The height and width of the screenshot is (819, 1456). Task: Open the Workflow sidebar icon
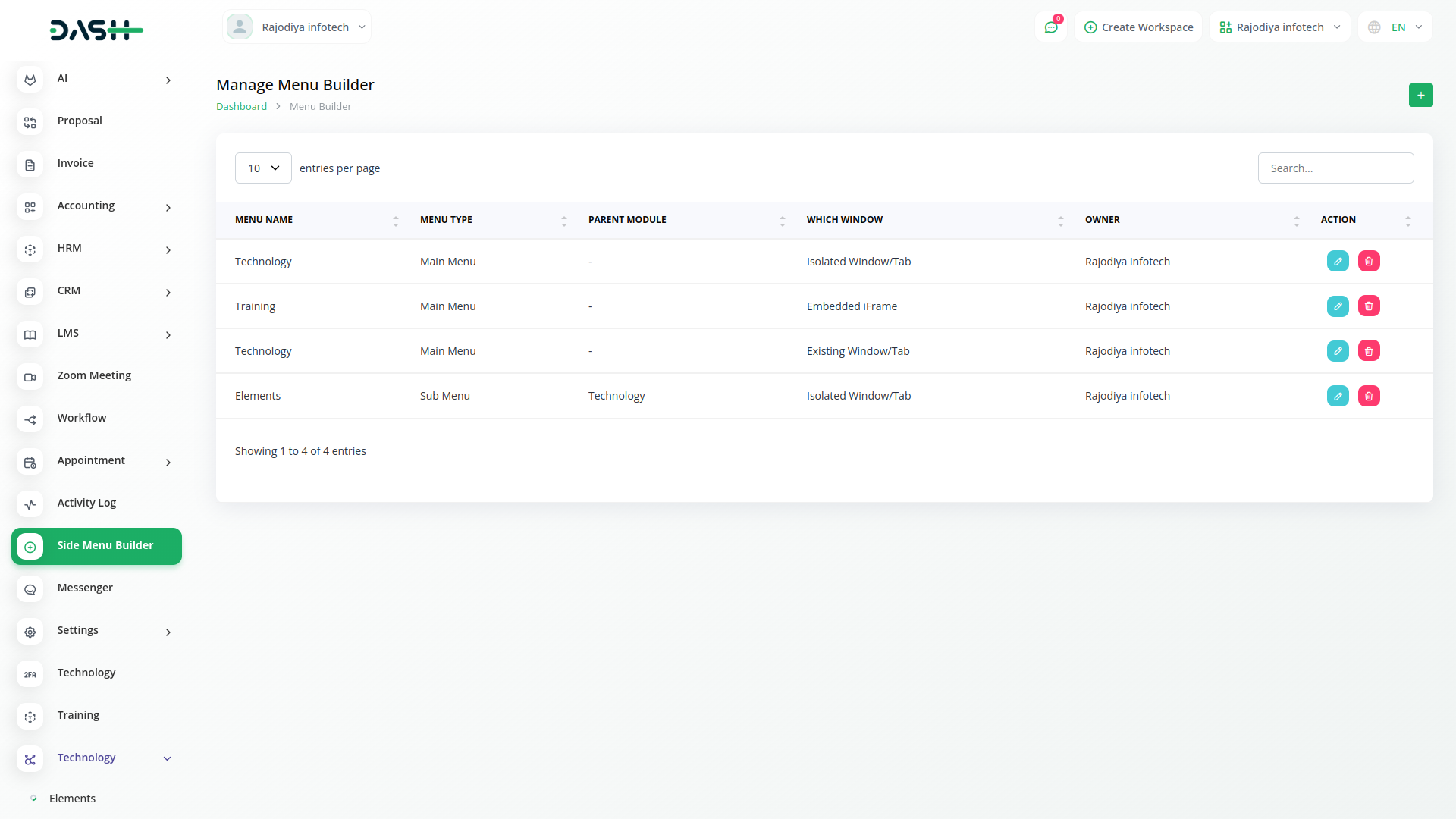click(30, 419)
